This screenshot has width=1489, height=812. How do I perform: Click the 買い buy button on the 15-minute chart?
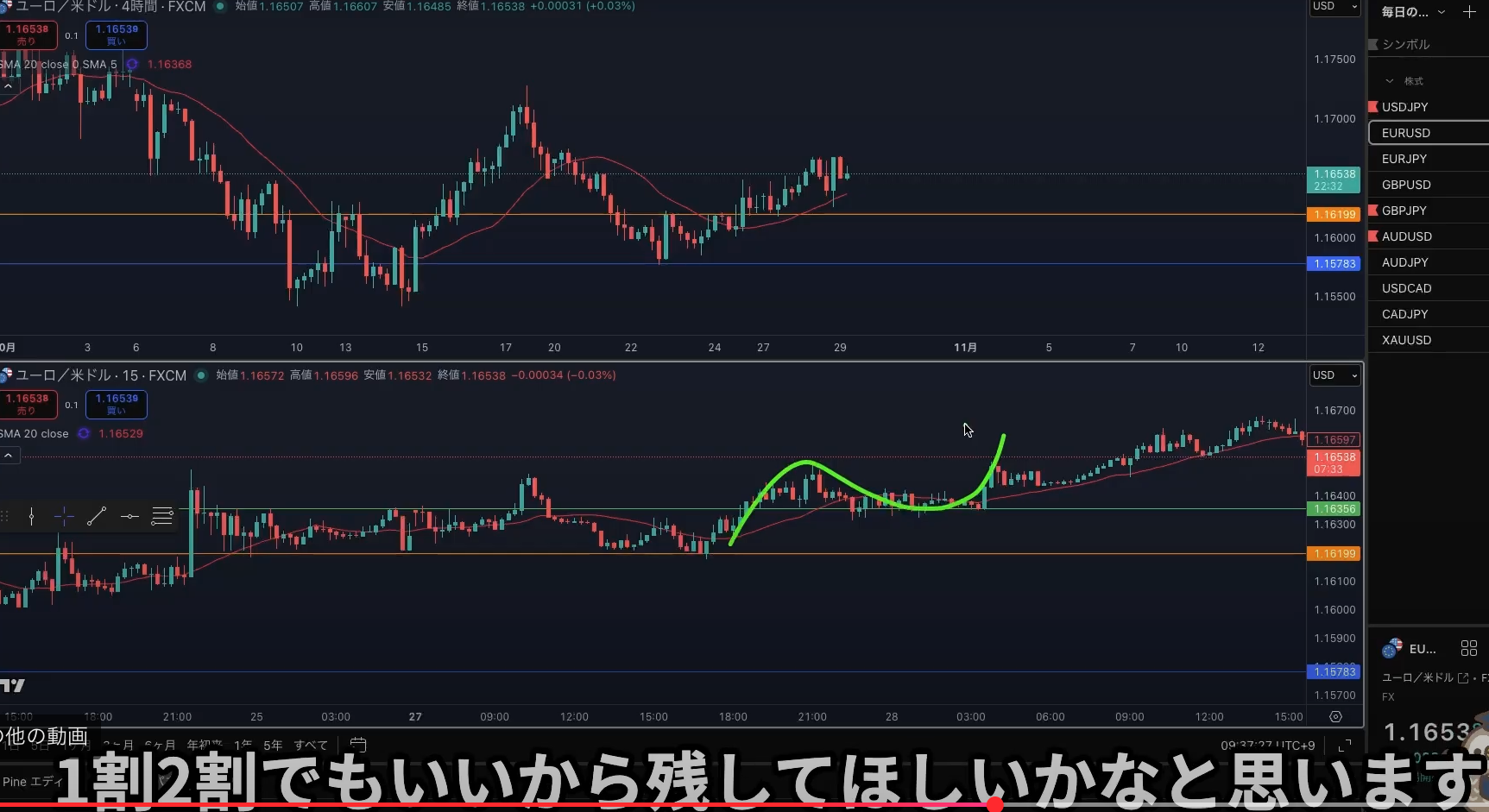coord(117,405)
